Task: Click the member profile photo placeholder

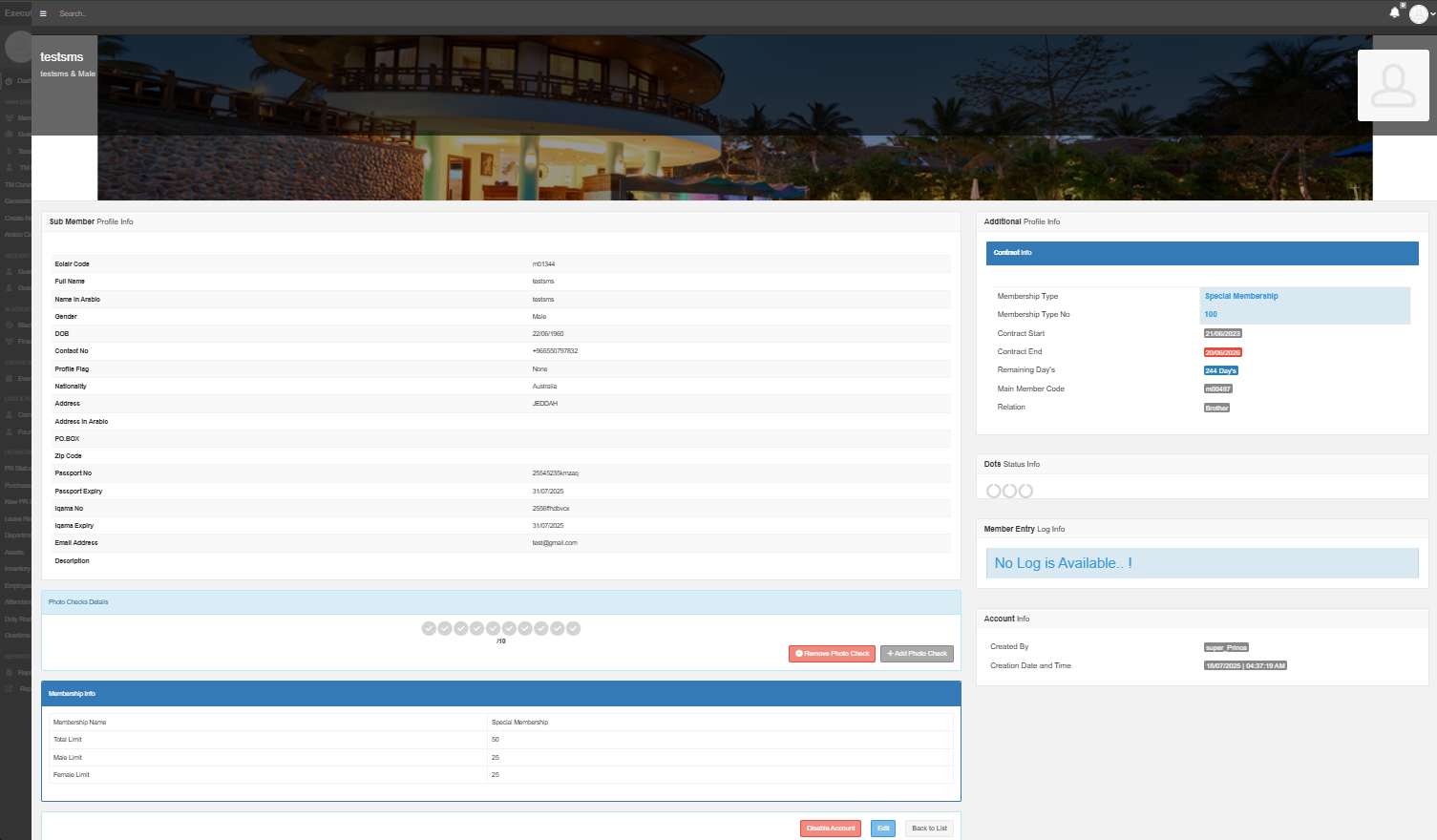Action: point(1393,86)
